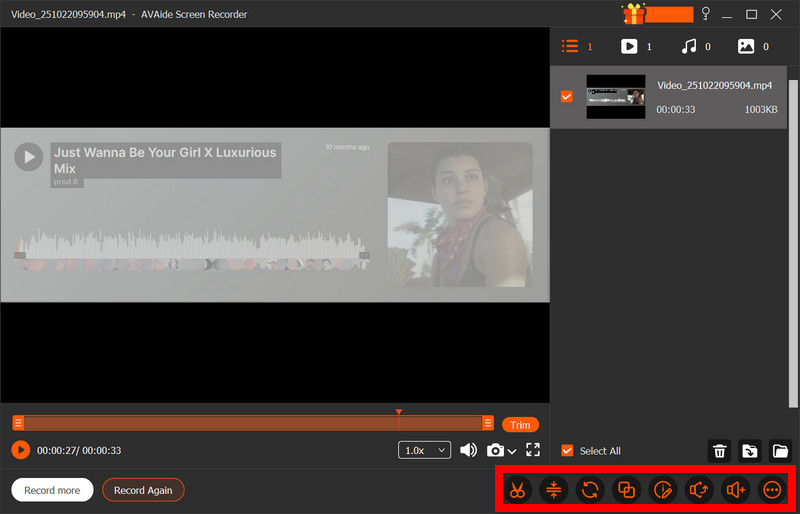Viewport: 800px width, 514px height.
Task: Open the gift promotion banner
Action: 658,14
